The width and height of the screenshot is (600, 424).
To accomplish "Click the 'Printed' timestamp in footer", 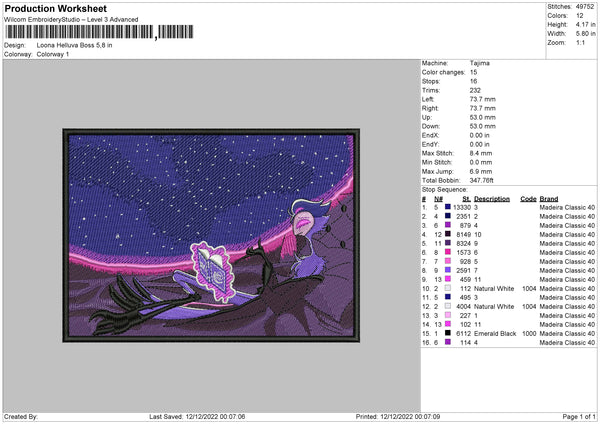I will [x=398, y=416].
